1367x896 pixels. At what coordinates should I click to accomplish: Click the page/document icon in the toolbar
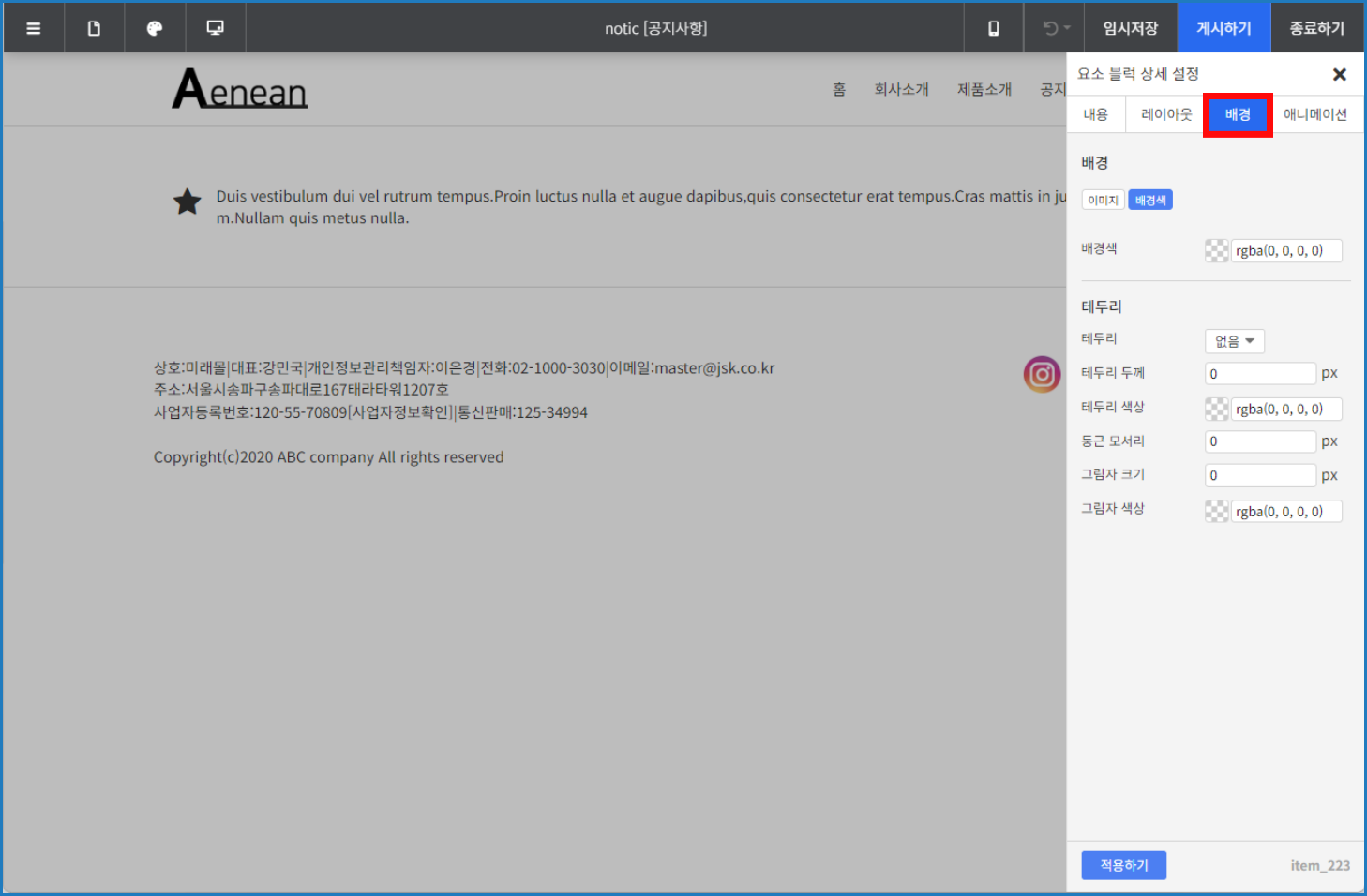(94, 27)
